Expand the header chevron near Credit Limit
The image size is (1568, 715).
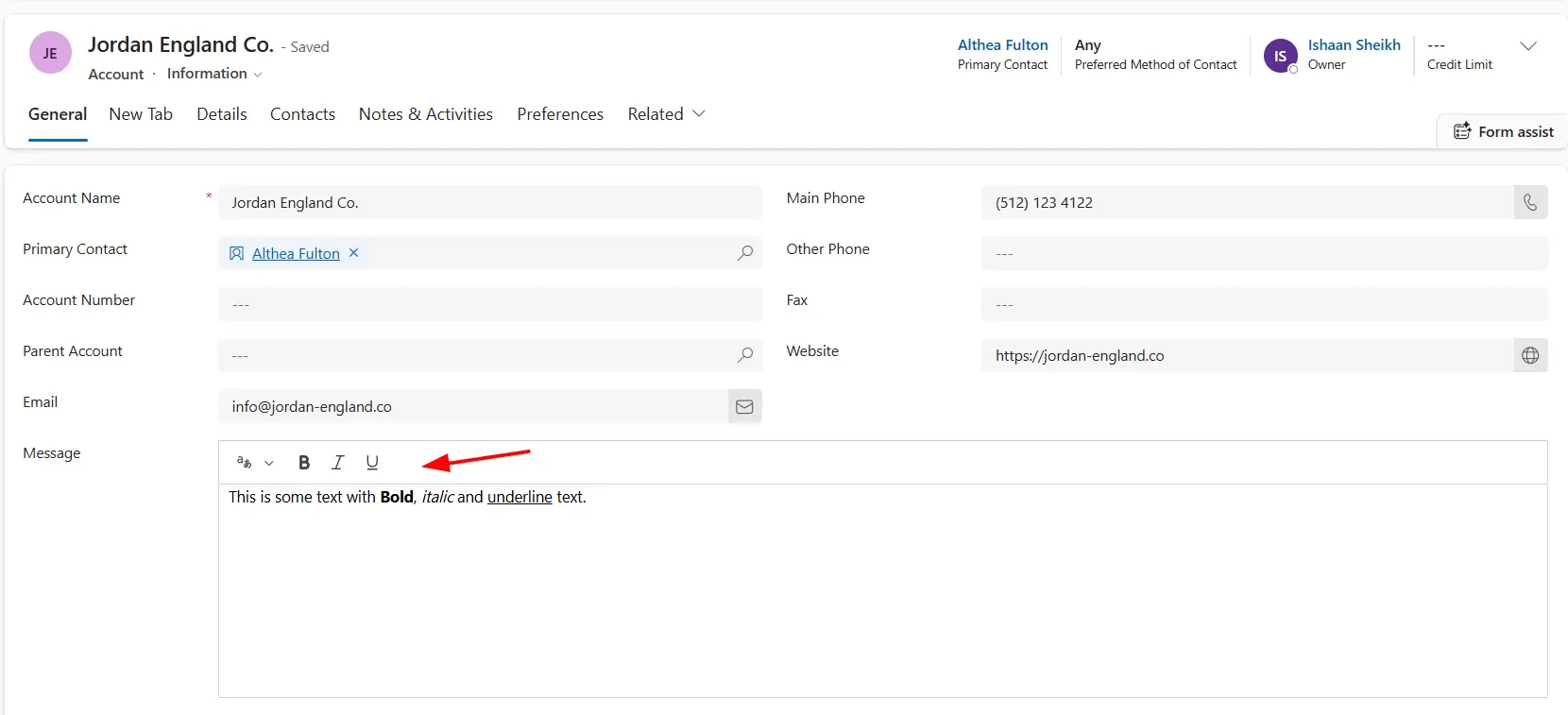[1527, 46]
